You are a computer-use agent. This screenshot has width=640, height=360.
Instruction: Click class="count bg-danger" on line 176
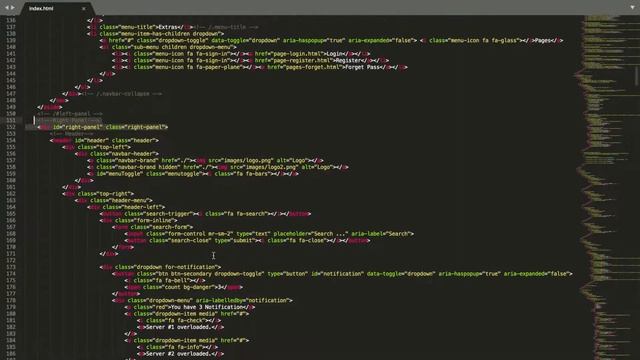176,287
